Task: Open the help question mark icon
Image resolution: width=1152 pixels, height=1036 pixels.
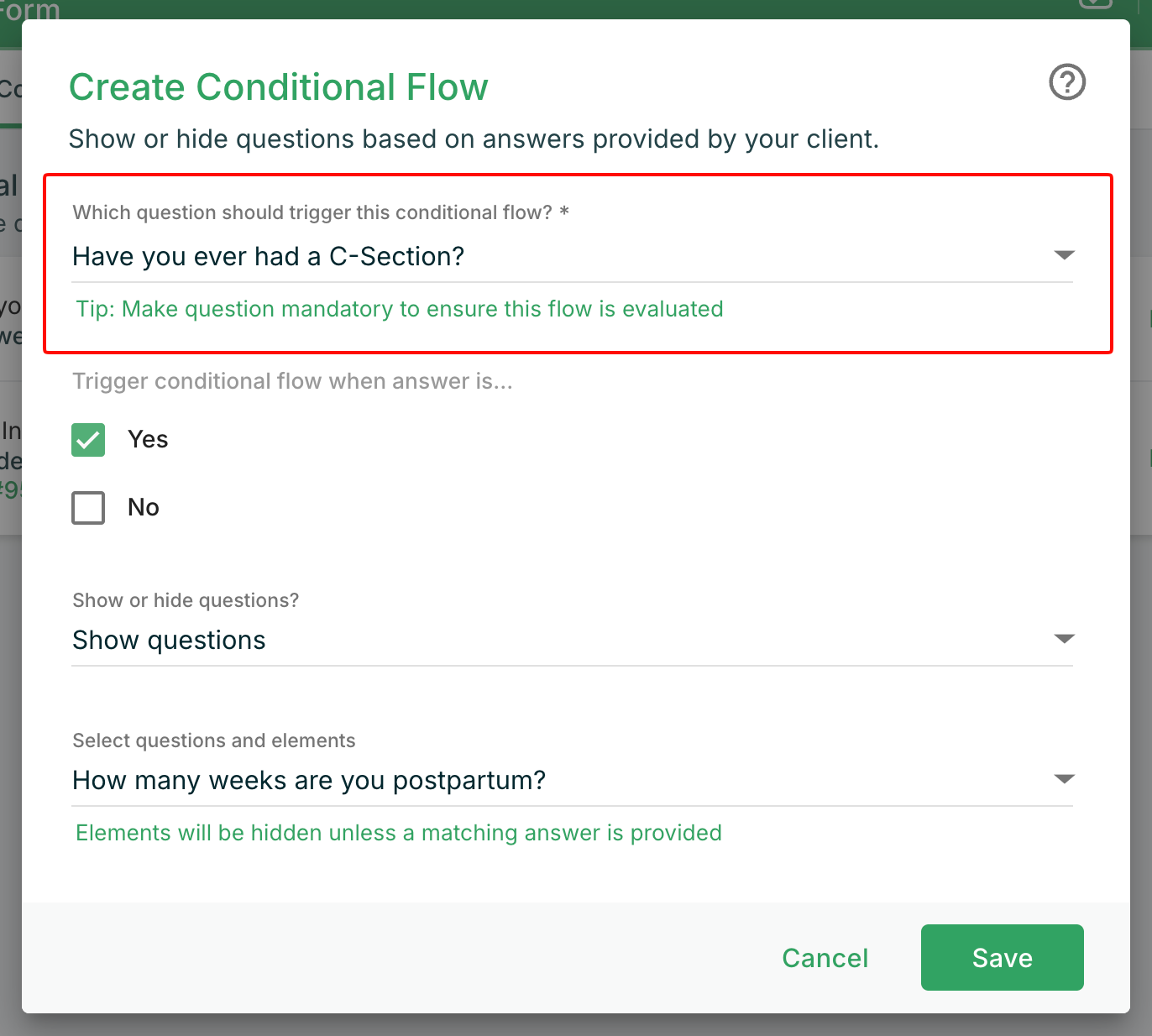Action: (x=1067, y=82)
